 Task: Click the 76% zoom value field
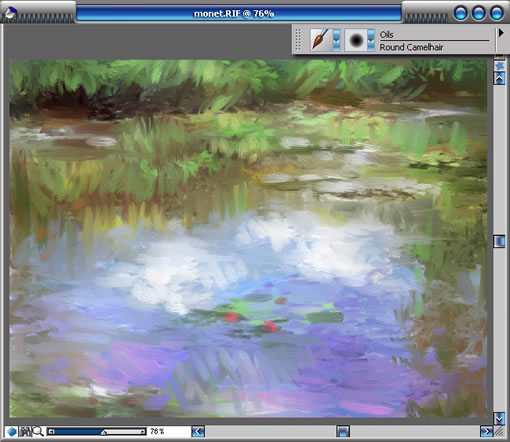(x=157, y=431)
